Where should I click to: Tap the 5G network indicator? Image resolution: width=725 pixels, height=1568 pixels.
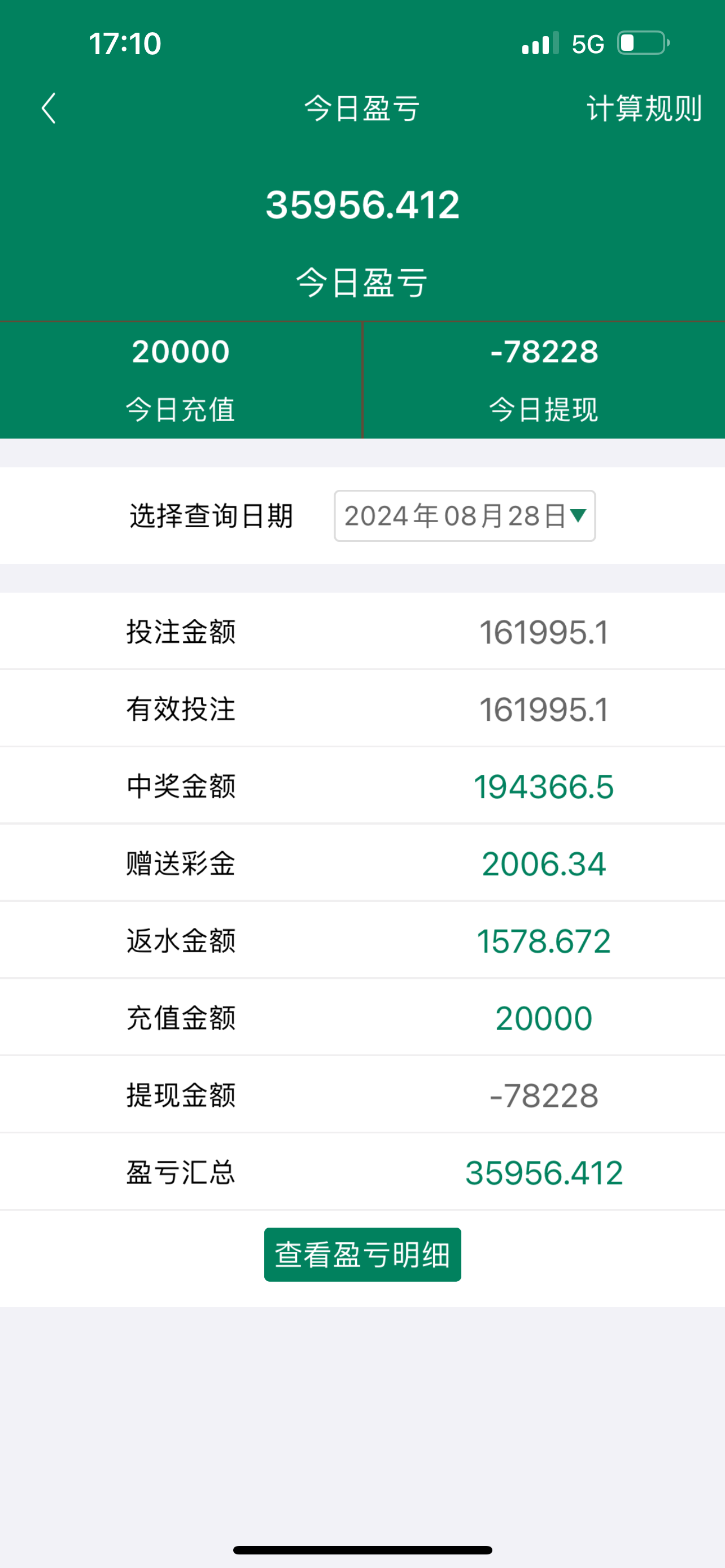pos(587,44)
